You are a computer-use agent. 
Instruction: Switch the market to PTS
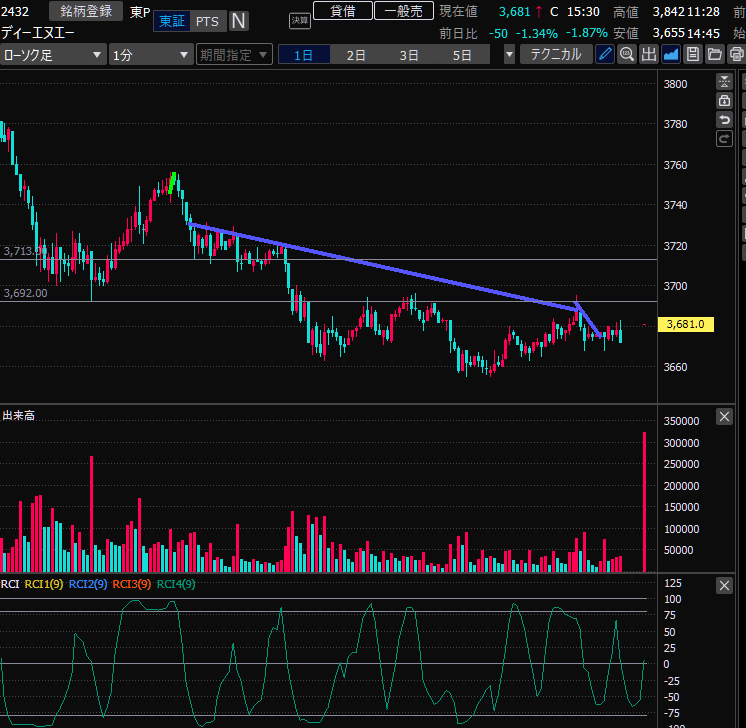tap(207, 21)
